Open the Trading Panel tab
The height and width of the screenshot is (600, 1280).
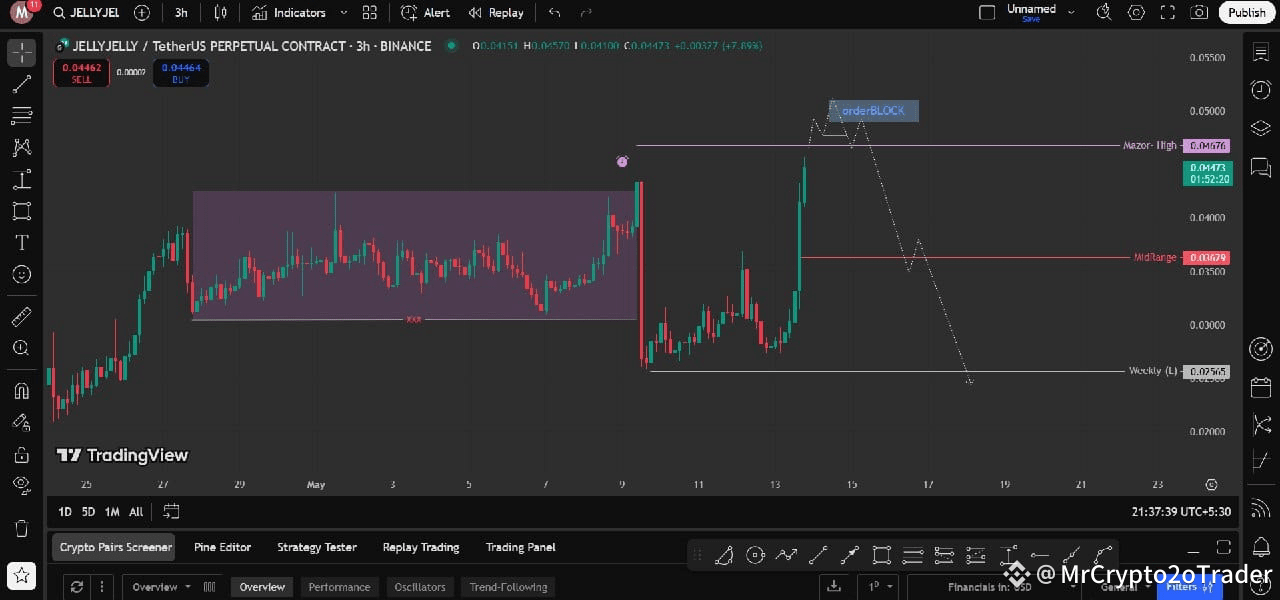[520, 547]
